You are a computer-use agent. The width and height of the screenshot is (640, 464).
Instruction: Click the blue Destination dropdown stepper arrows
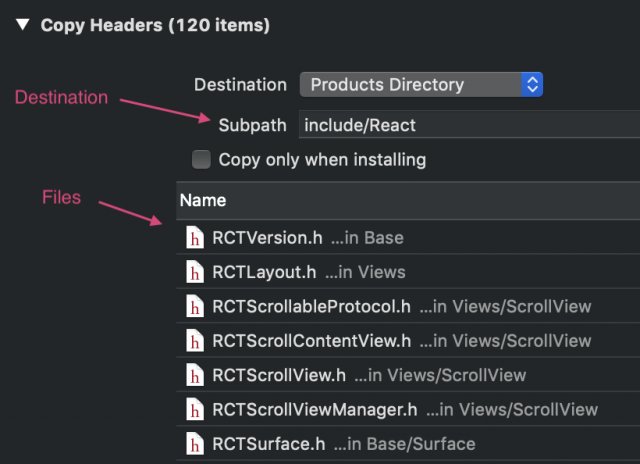[532, 84]
